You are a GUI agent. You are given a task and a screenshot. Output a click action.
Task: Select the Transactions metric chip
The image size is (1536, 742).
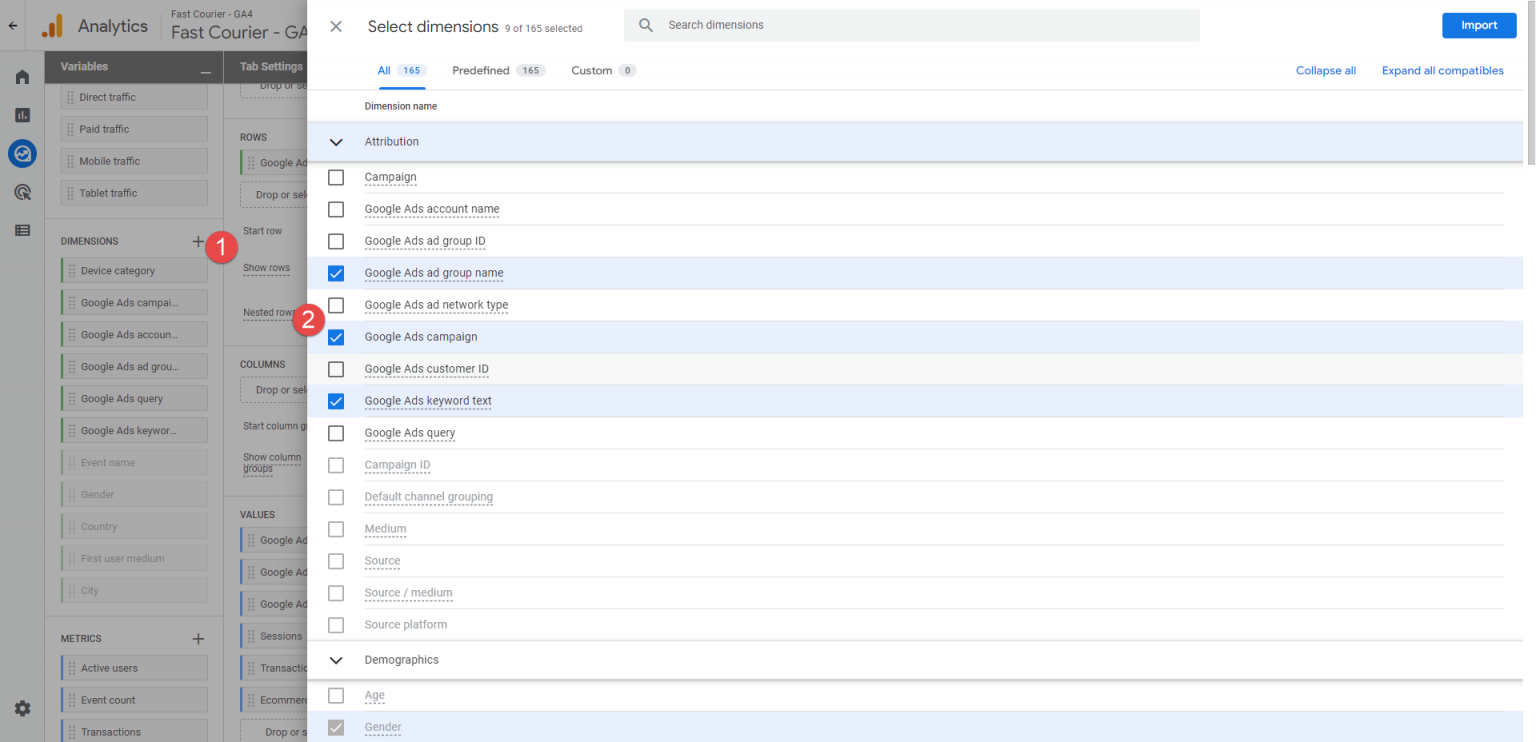(134, 731)
